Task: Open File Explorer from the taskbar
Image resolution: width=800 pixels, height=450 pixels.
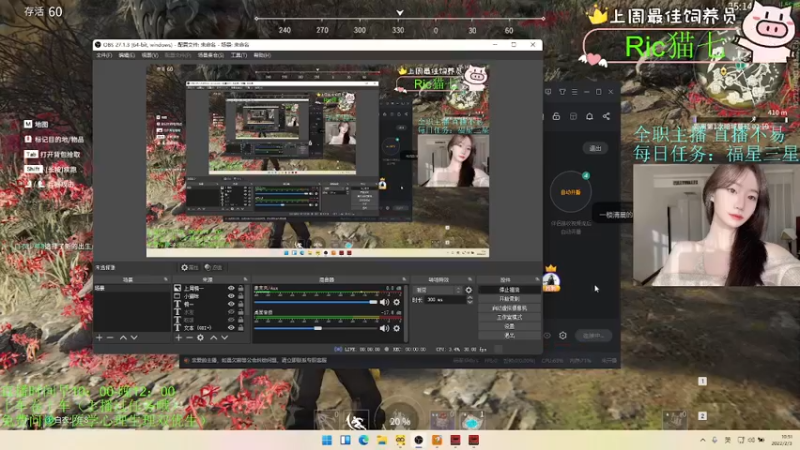Action: tap(382, 440)
